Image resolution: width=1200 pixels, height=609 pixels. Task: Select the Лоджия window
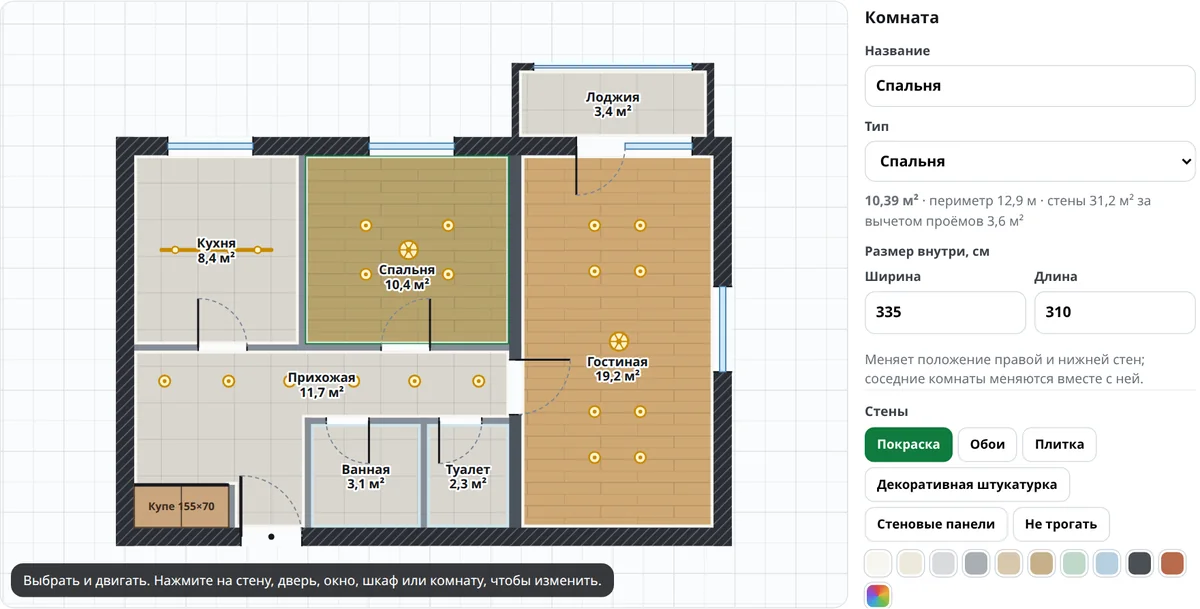point(612,67)
